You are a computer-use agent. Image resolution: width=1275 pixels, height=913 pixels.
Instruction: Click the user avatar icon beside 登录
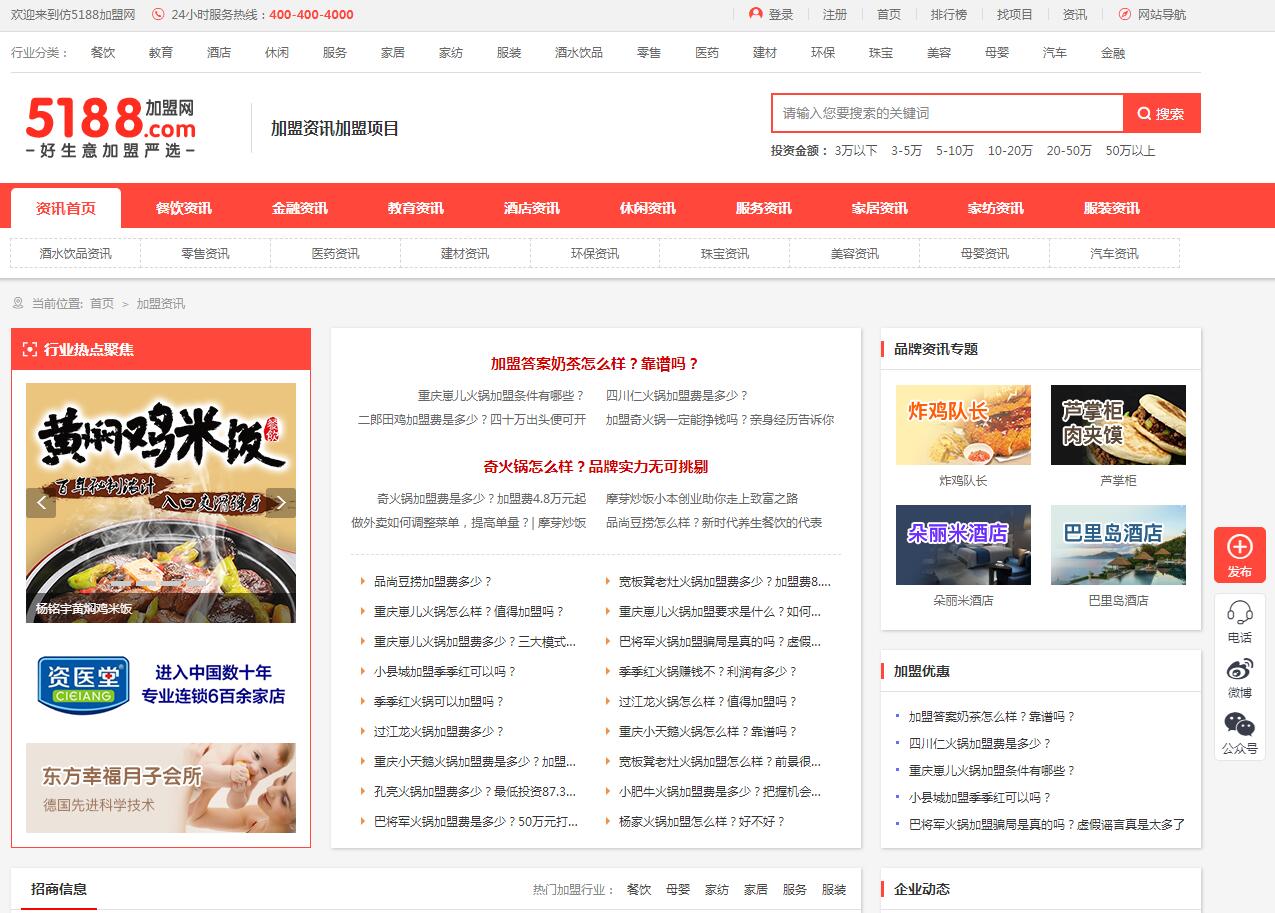pyautogui.click(x=755, y=14)
